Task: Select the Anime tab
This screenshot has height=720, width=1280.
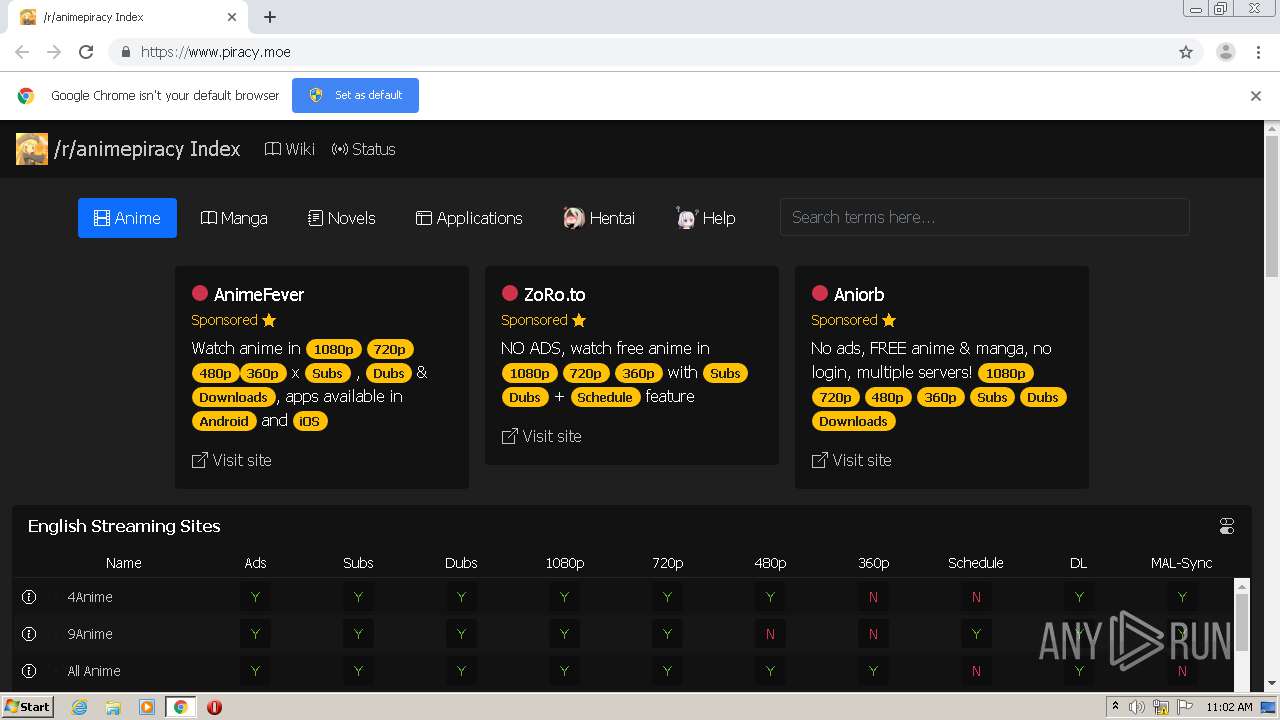Action: tap(127, 218)
